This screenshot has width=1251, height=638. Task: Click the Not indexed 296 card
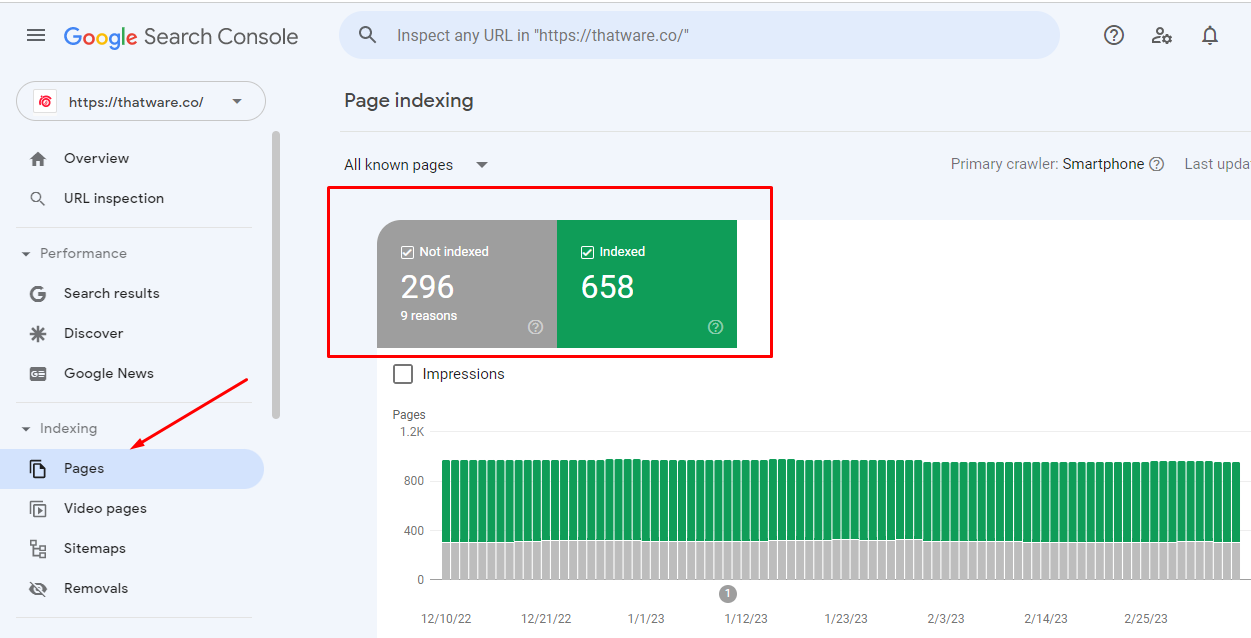(467, 284)
